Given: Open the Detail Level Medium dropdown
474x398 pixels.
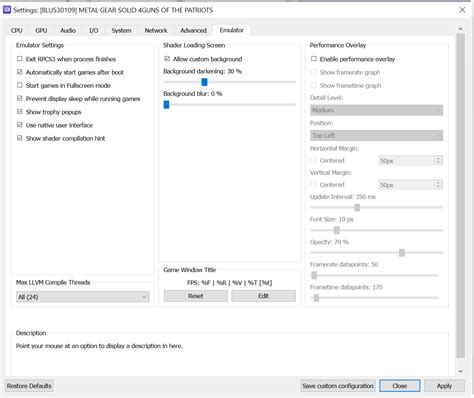Looking at the screenshot, I should point(377,110).
